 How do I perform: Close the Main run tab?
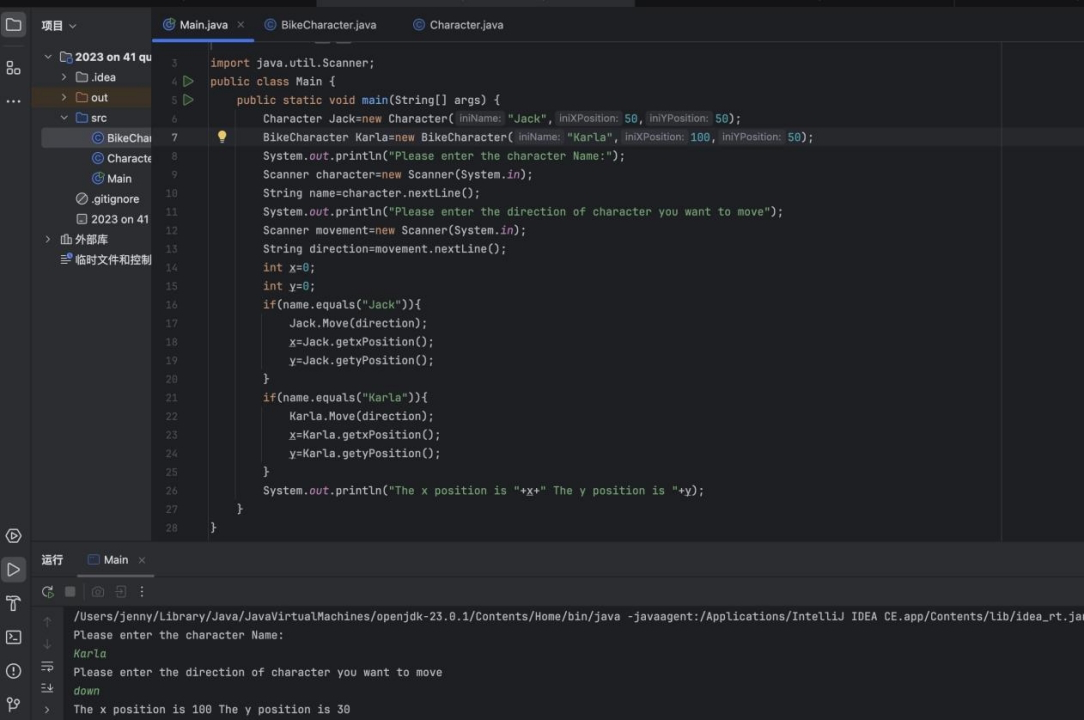point(142,560)
